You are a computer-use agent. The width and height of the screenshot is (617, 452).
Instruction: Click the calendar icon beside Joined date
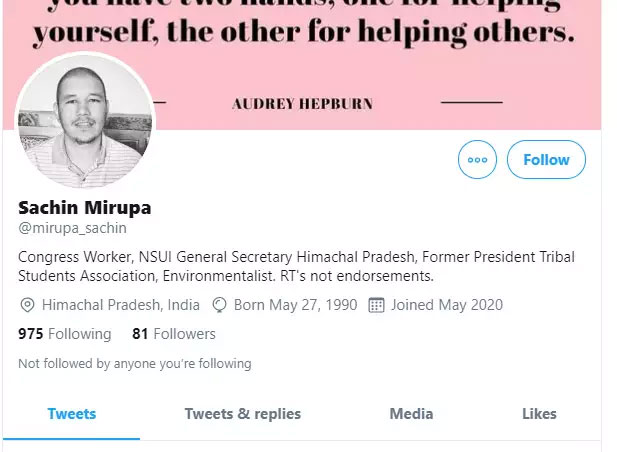pos(377,305)
